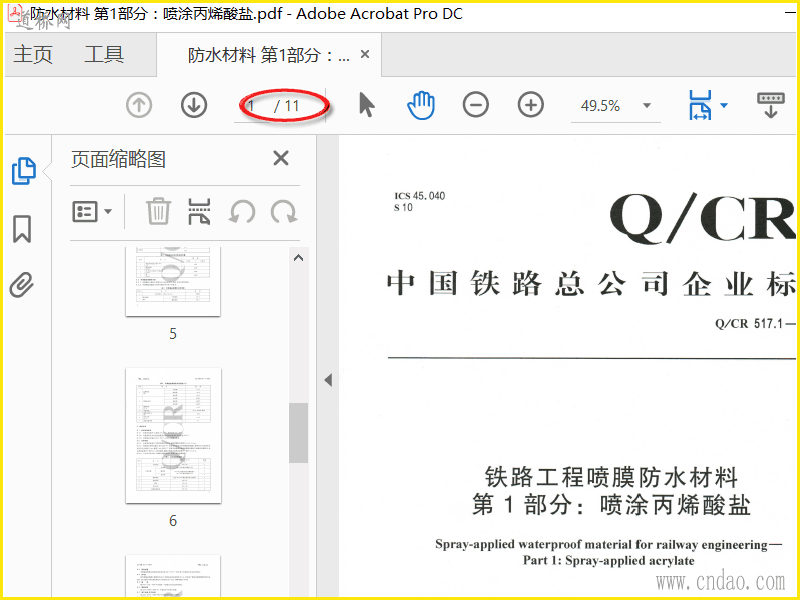
Task: Zoom out with the minus button
Action: point(476,105)
